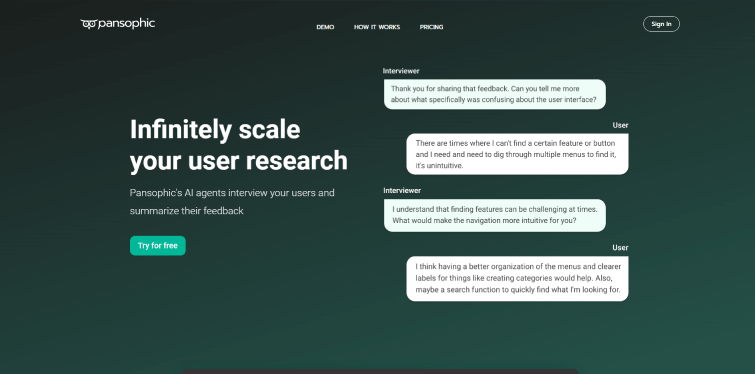The height and width of the screenshot is (374, 755).
Task: Open the Demo navigation link
Action: coord(325,27)
